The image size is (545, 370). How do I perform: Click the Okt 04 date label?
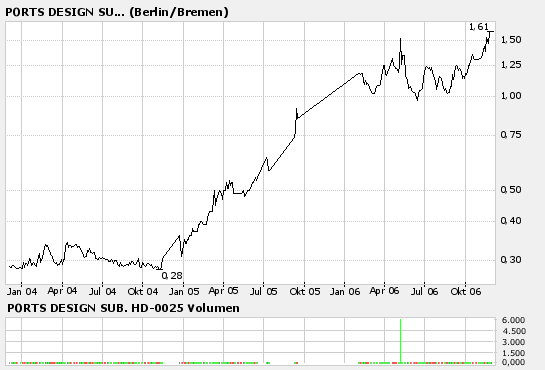[143, 291]
